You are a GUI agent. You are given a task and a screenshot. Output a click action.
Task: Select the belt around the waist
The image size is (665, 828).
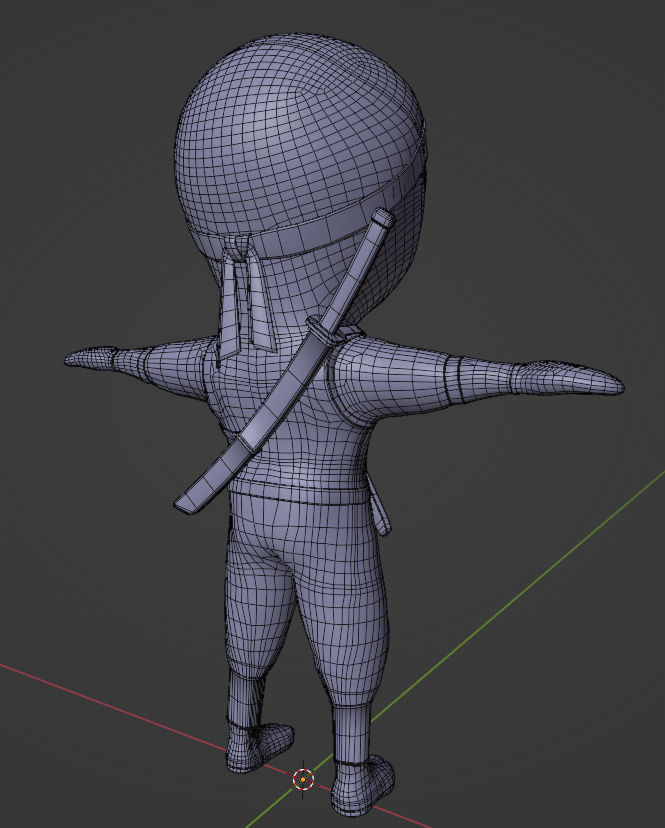click(x=299, y=491)
